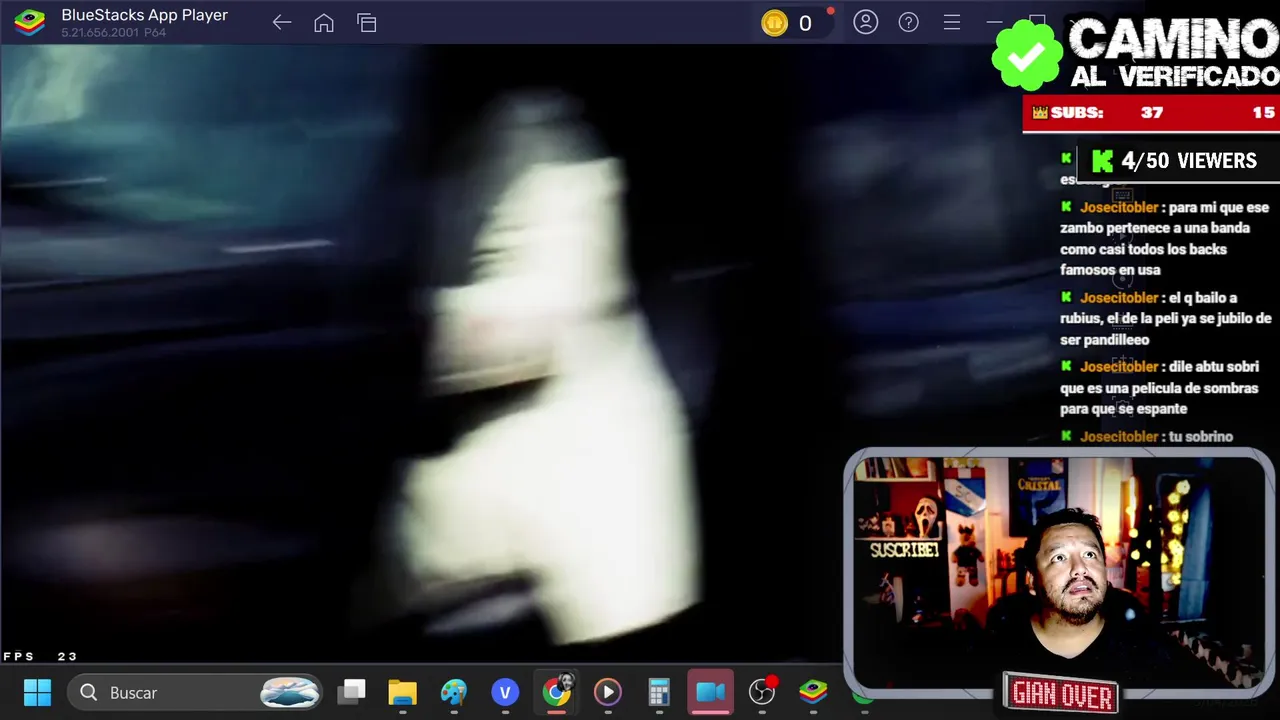The height and width of the screenshot is (720, 1280).
Task: Open the Paint palette app on taskbar
Action: [x=454, y=692]
